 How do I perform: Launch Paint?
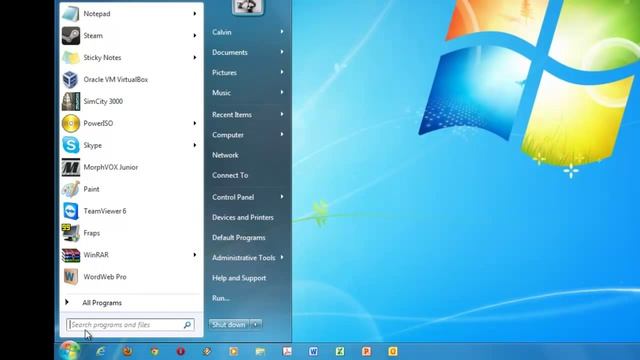tap(131, 189)
